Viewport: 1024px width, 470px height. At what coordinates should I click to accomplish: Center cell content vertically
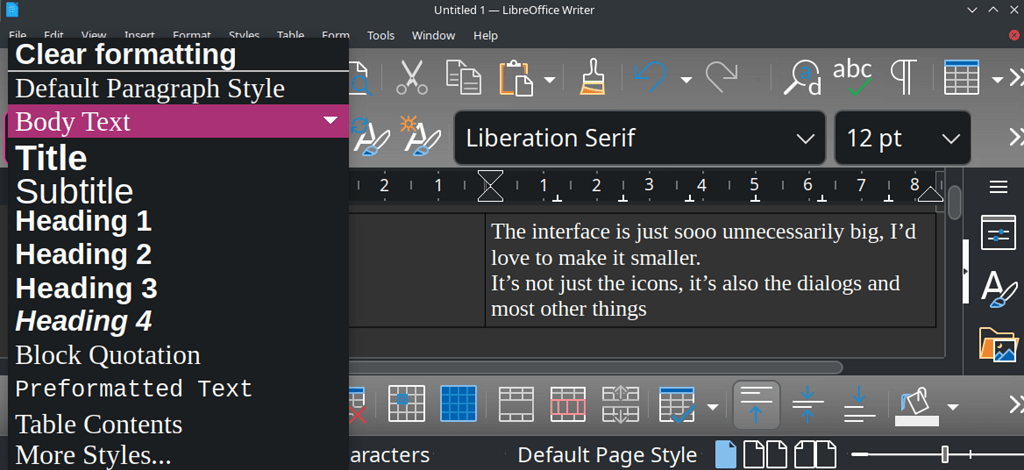tap(807, 405)
